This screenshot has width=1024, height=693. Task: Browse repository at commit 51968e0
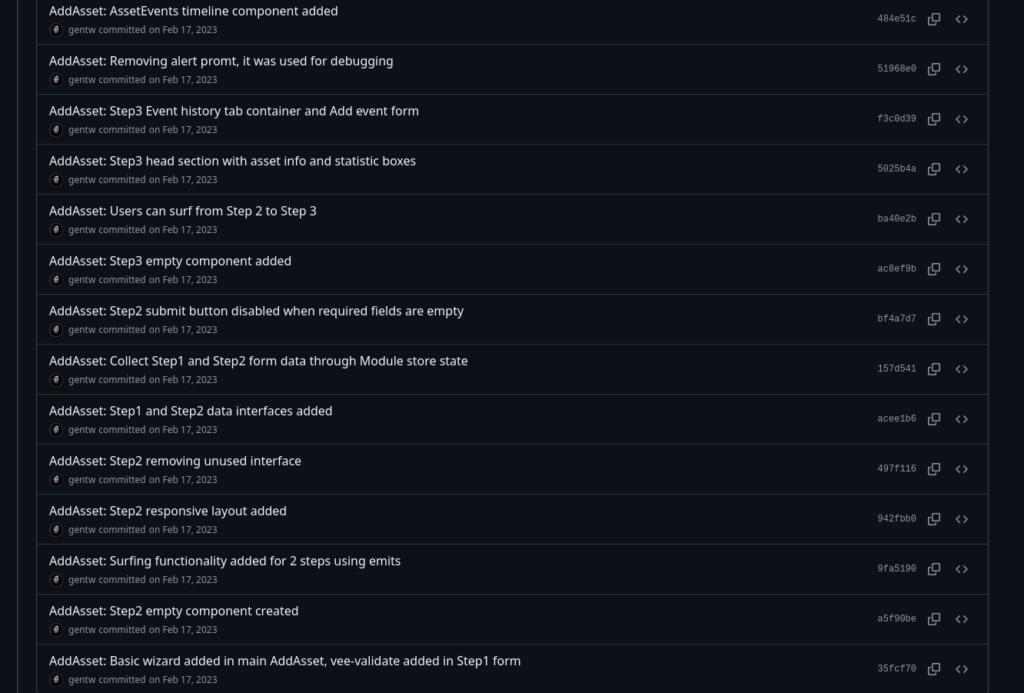(961, 69)
